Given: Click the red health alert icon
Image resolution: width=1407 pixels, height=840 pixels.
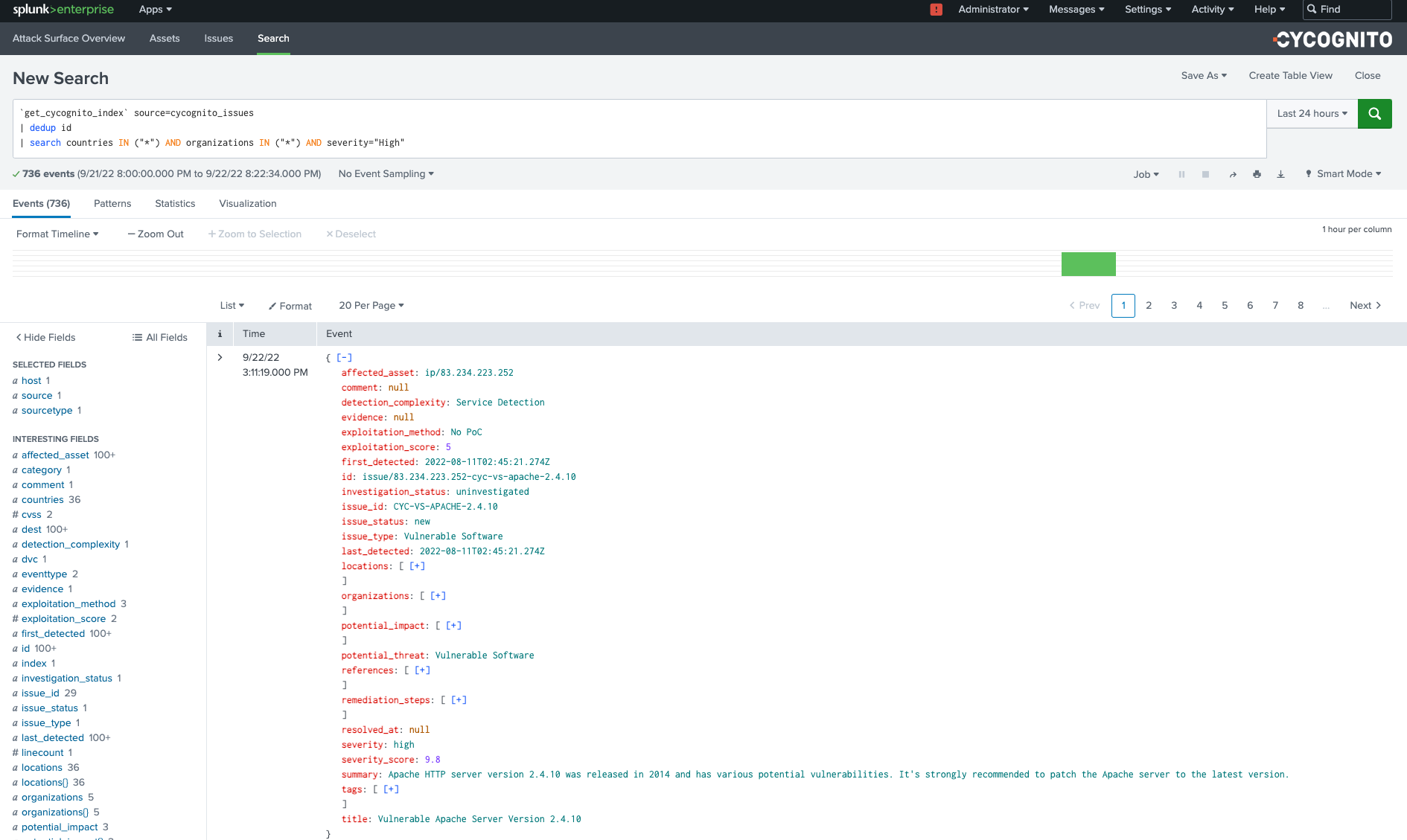Looking at the screenshot, I should (937, 10).
